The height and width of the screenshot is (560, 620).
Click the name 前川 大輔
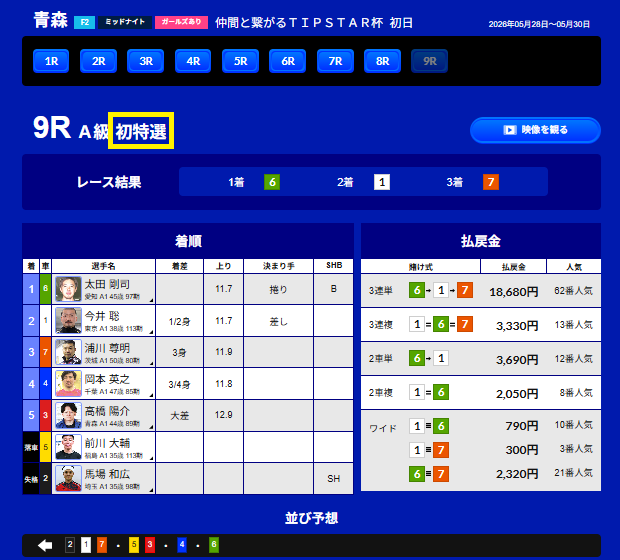click(107, 443)
